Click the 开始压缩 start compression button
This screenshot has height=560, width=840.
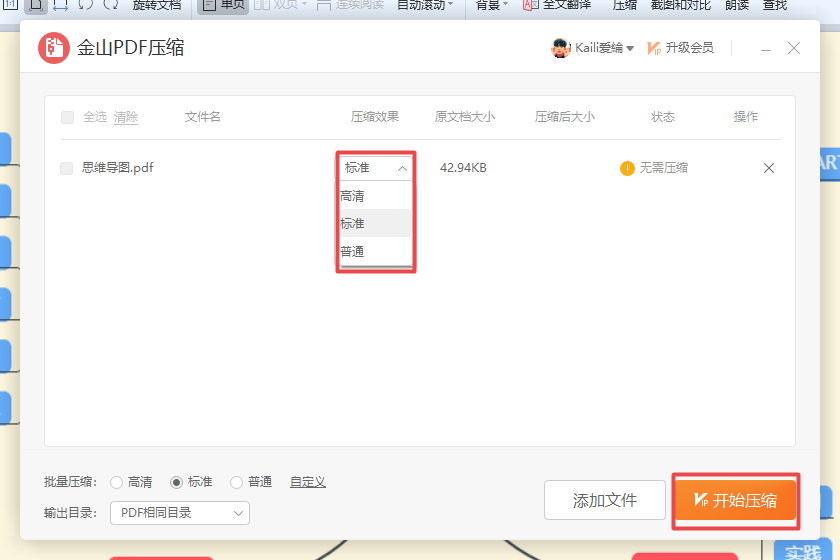pos(736,501)
